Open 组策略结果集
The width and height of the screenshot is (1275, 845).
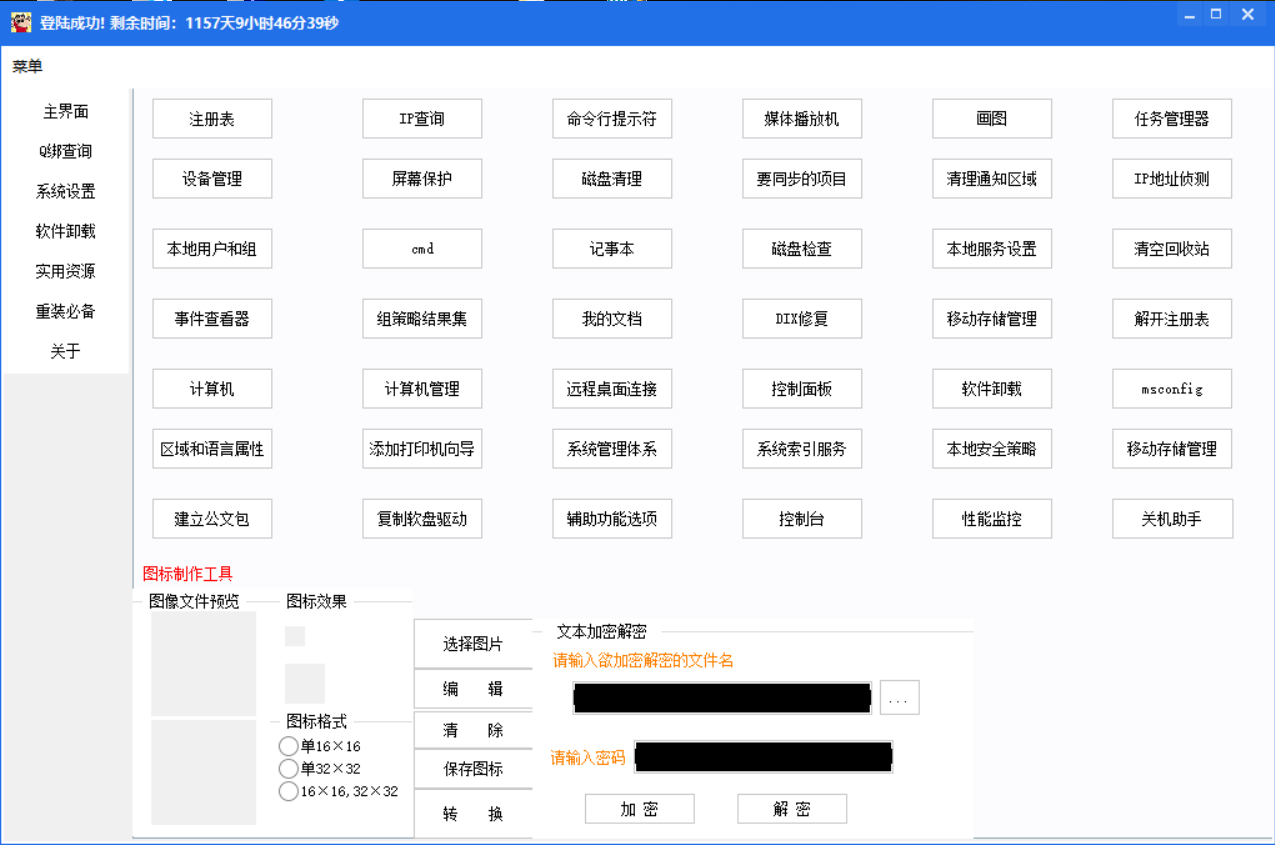pos(422,319)
